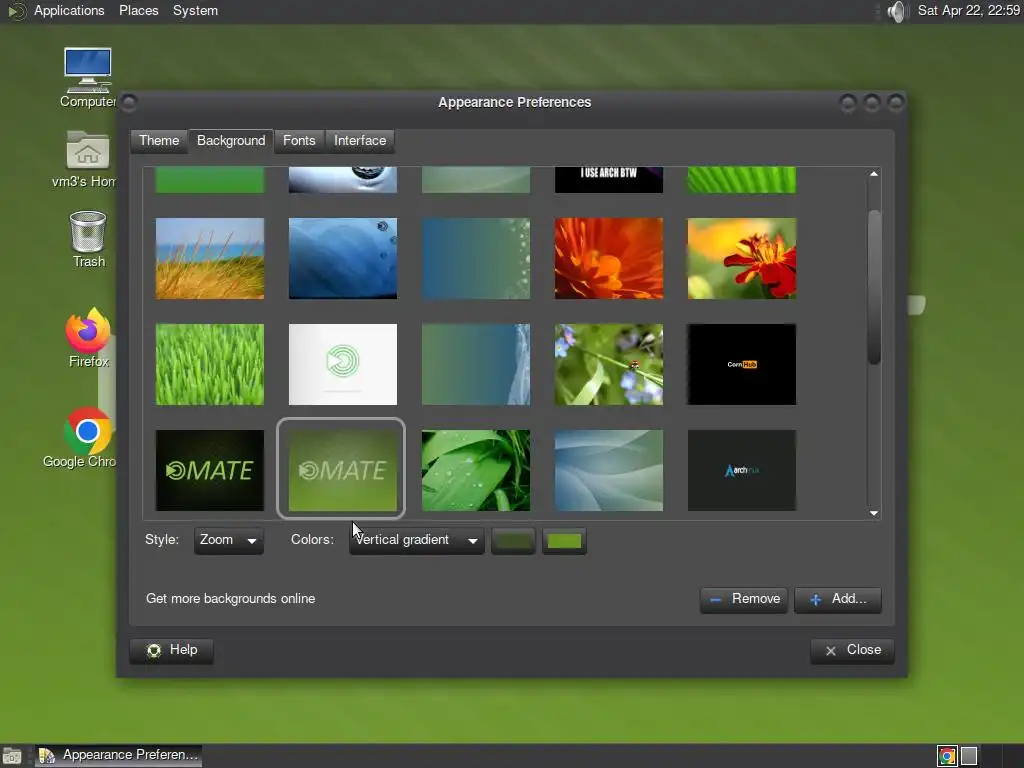
Task: Select the blue flowers with ladybug wallpaper
Action: pos(609,364)
